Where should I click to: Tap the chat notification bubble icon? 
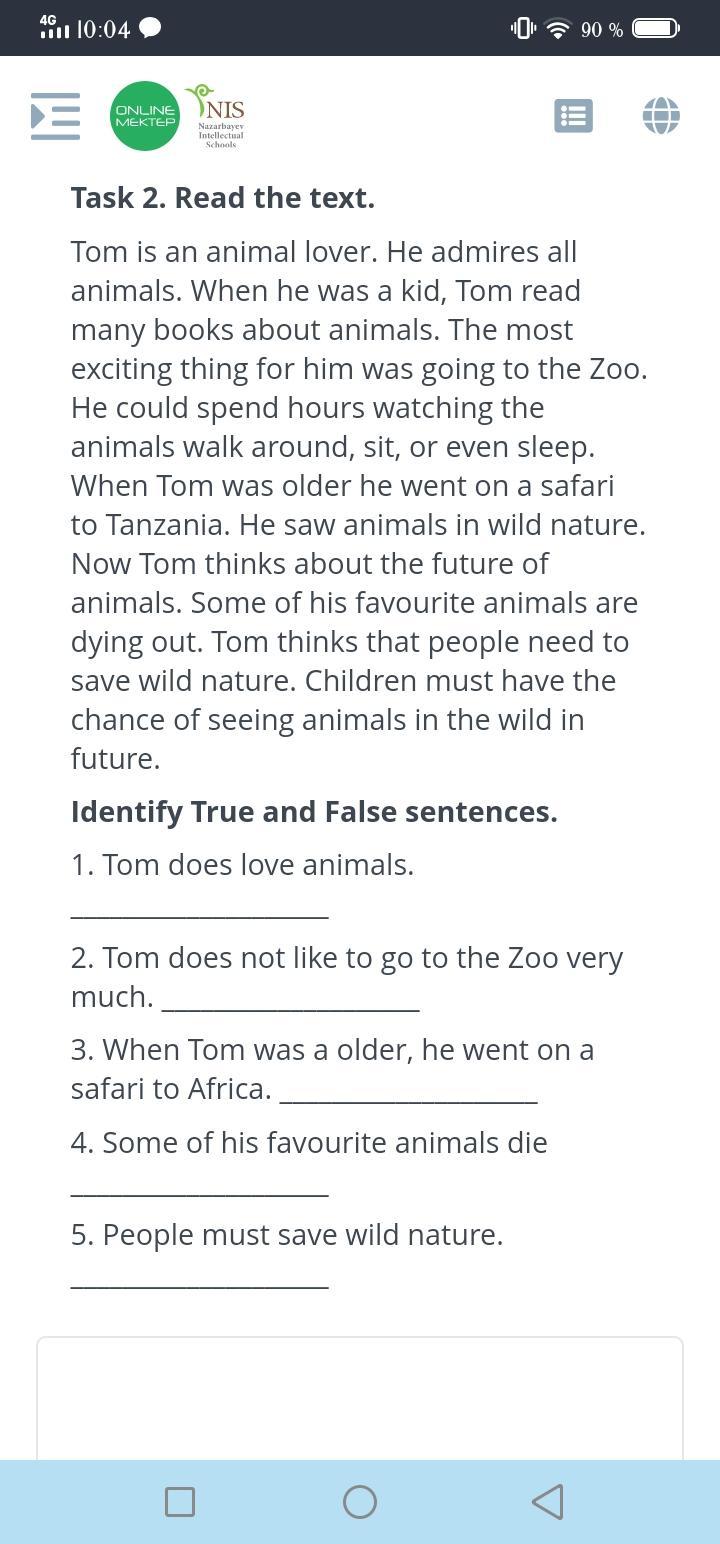150,29
